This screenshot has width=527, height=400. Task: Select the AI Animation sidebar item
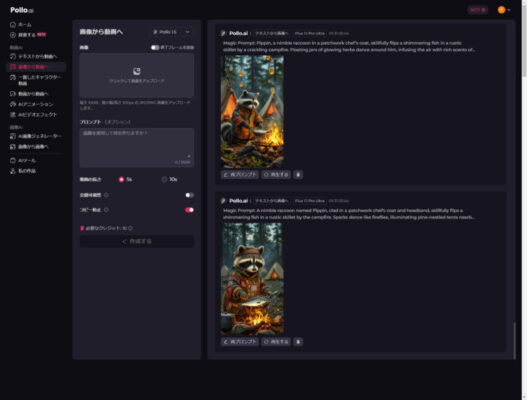[32, 104]
